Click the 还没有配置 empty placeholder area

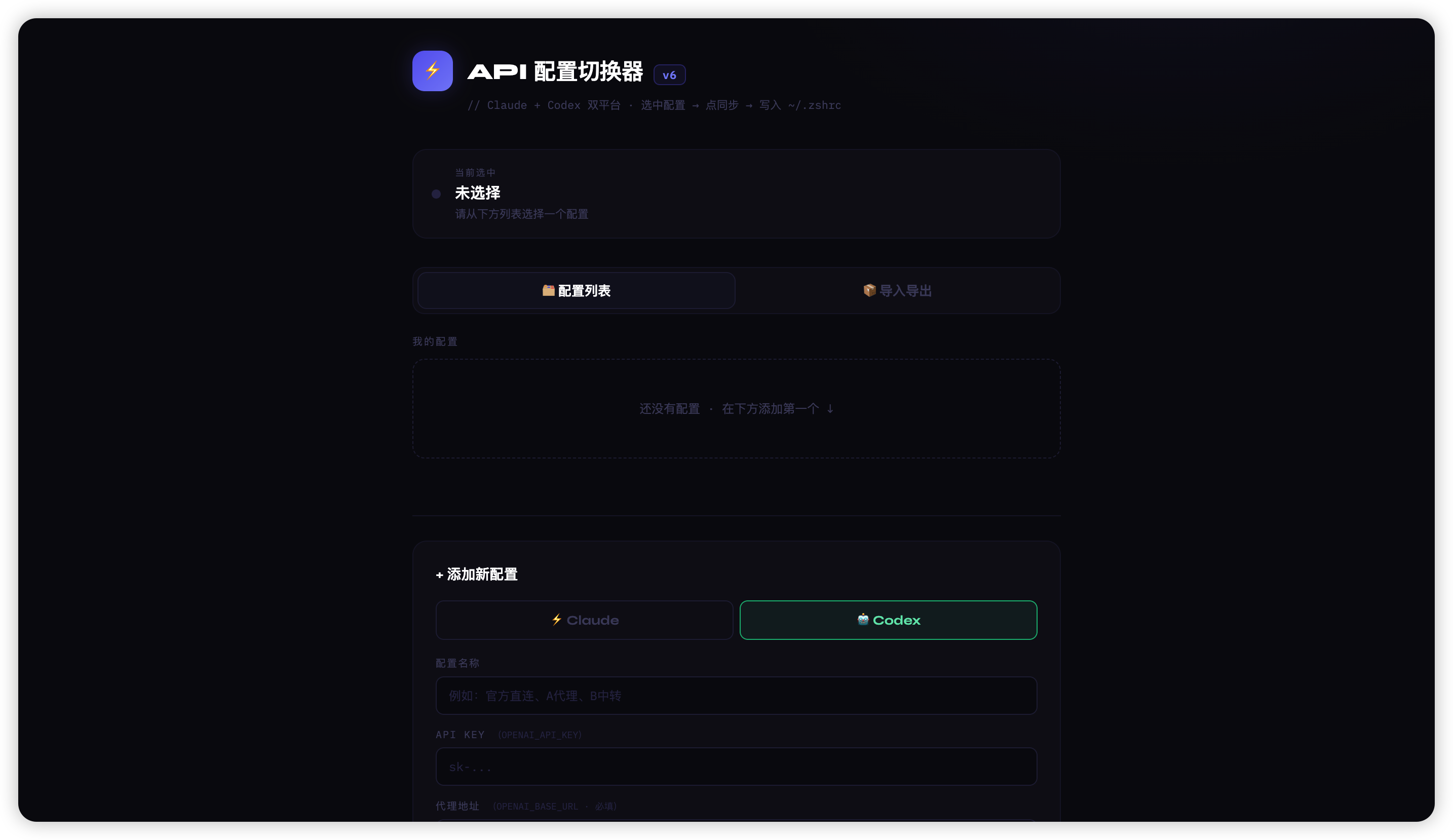coord(736,409)
